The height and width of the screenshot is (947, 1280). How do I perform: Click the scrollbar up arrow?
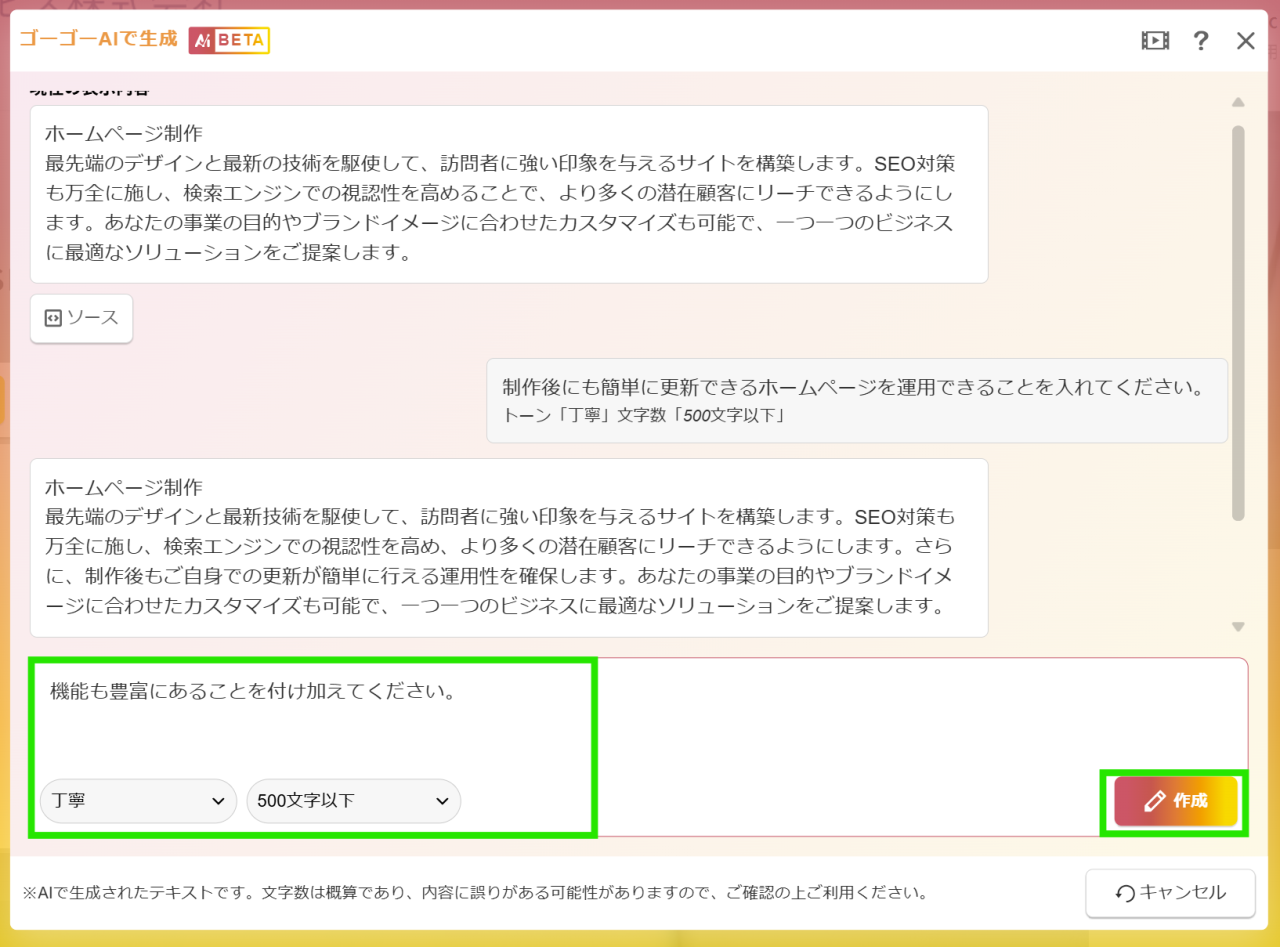click(x=1237, y=103)
